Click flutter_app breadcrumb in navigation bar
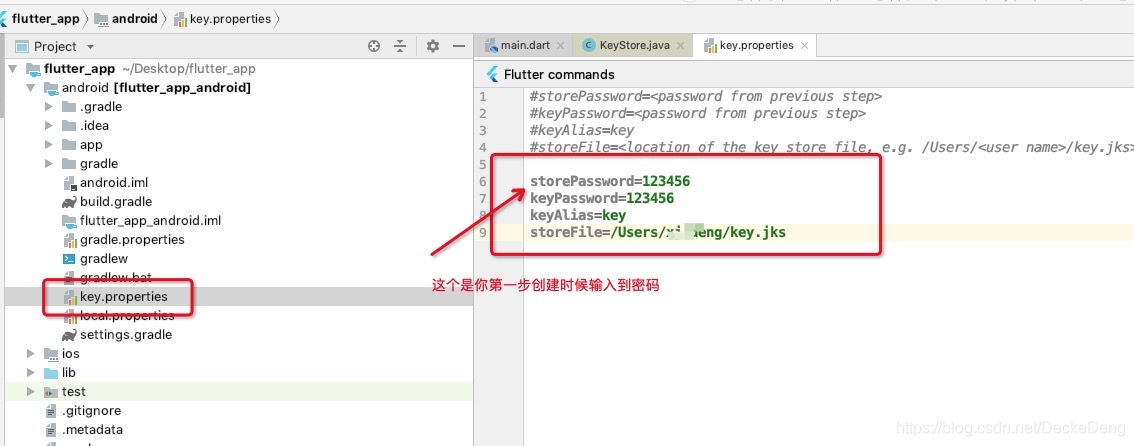This screenshot has height=446, width=1134. tap(46, 19)
